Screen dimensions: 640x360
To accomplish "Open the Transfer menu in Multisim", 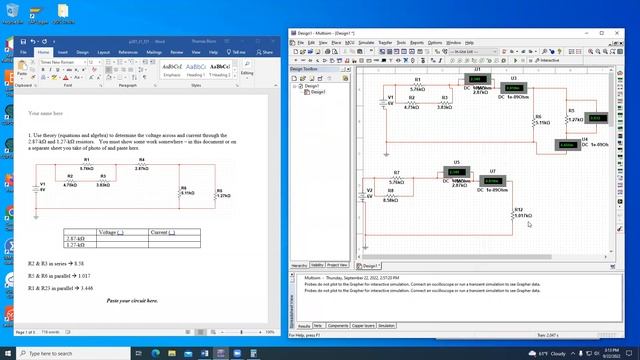I will (x=385, y=42).
